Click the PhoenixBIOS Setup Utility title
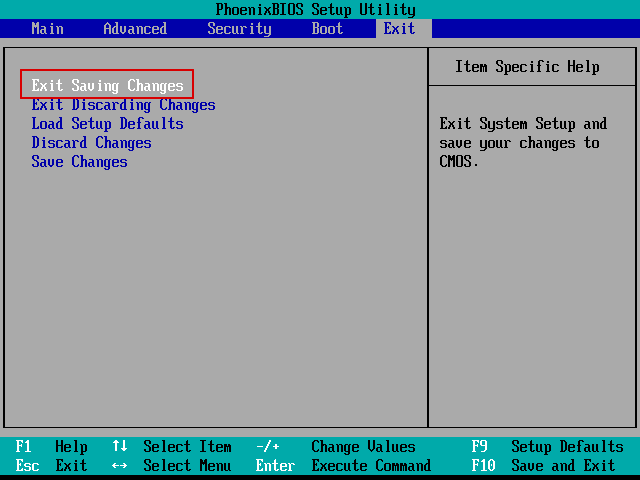The image size is (640, 480). pos(316,9)
